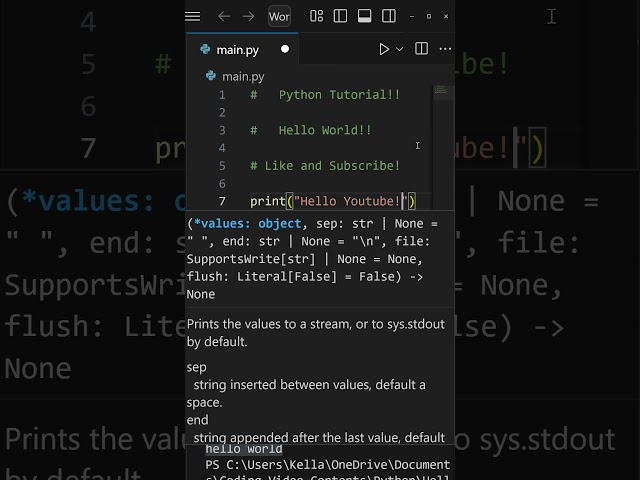Click line number 1 in gutter
The image size is (640, 480).
tap(222, 95)
